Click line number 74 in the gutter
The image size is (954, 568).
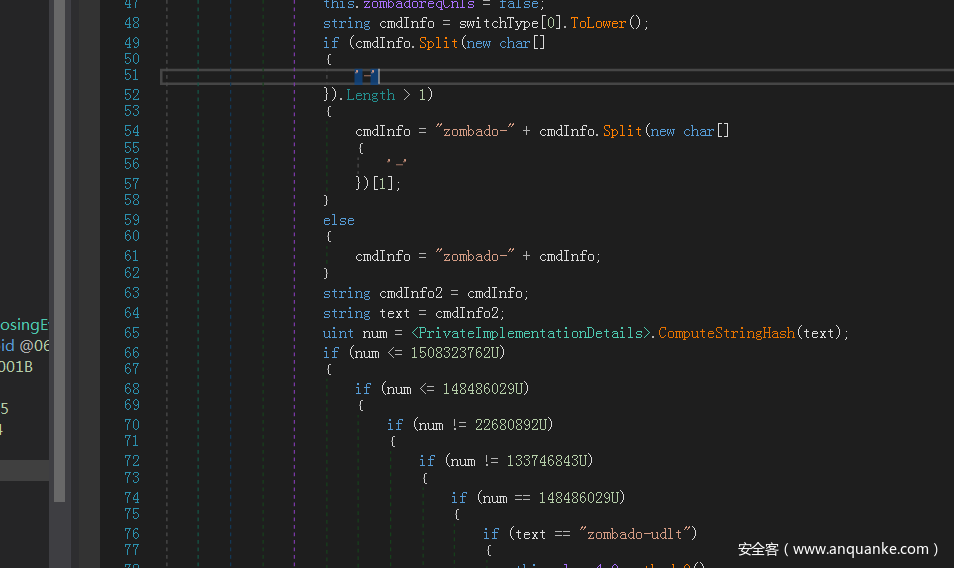(x=131, y=498)
